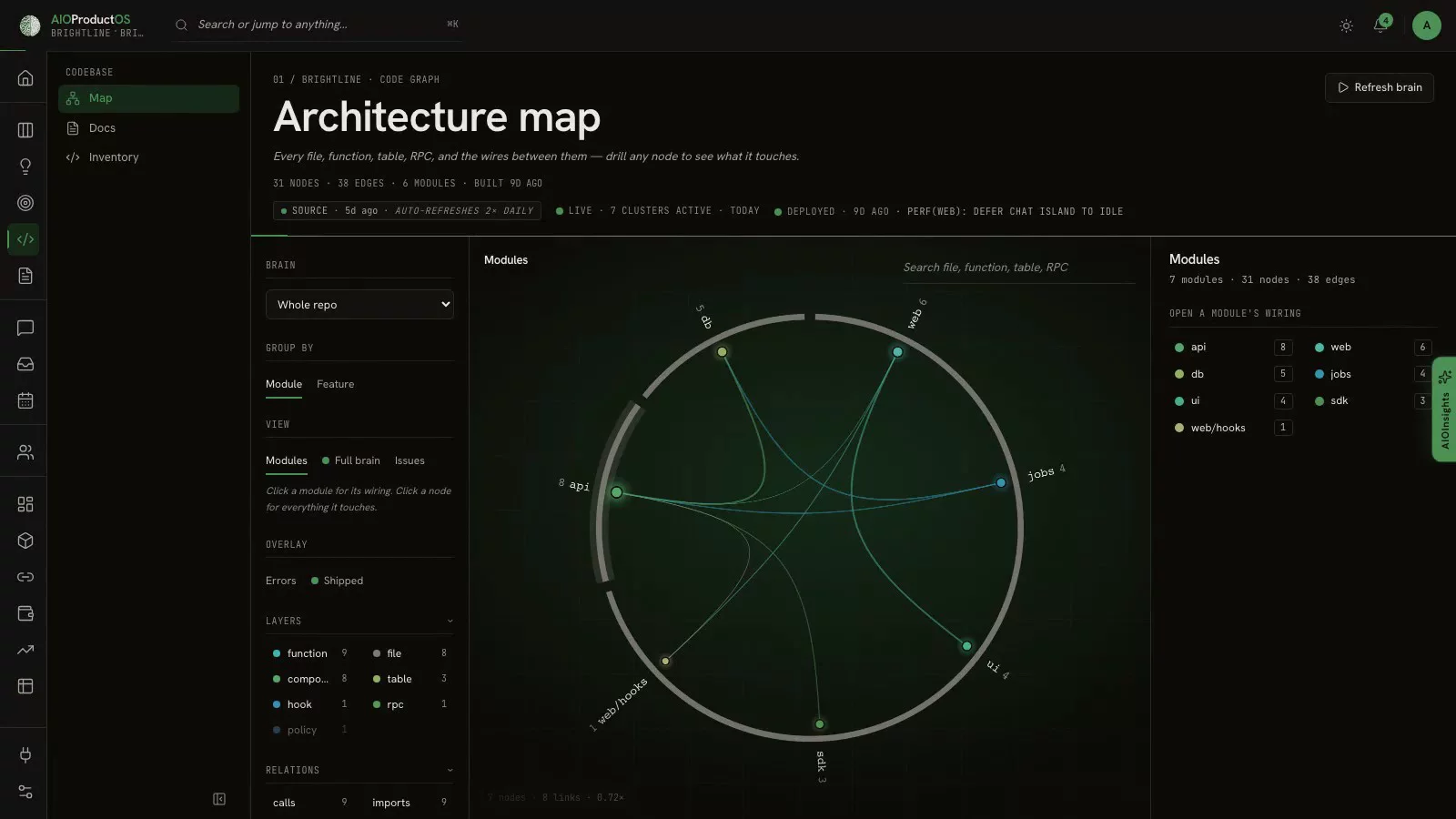
Task: Select the Modules view tab
Action: [x=287, y=460]
